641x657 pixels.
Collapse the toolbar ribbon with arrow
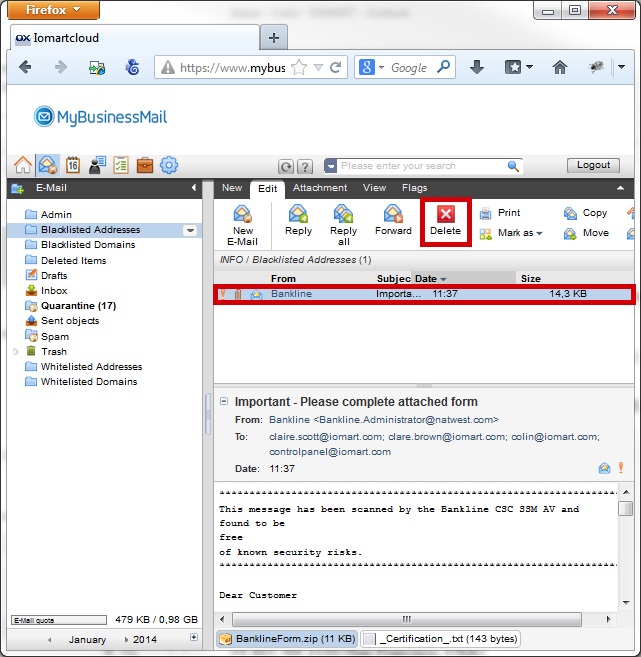click(x=621, y=188)
